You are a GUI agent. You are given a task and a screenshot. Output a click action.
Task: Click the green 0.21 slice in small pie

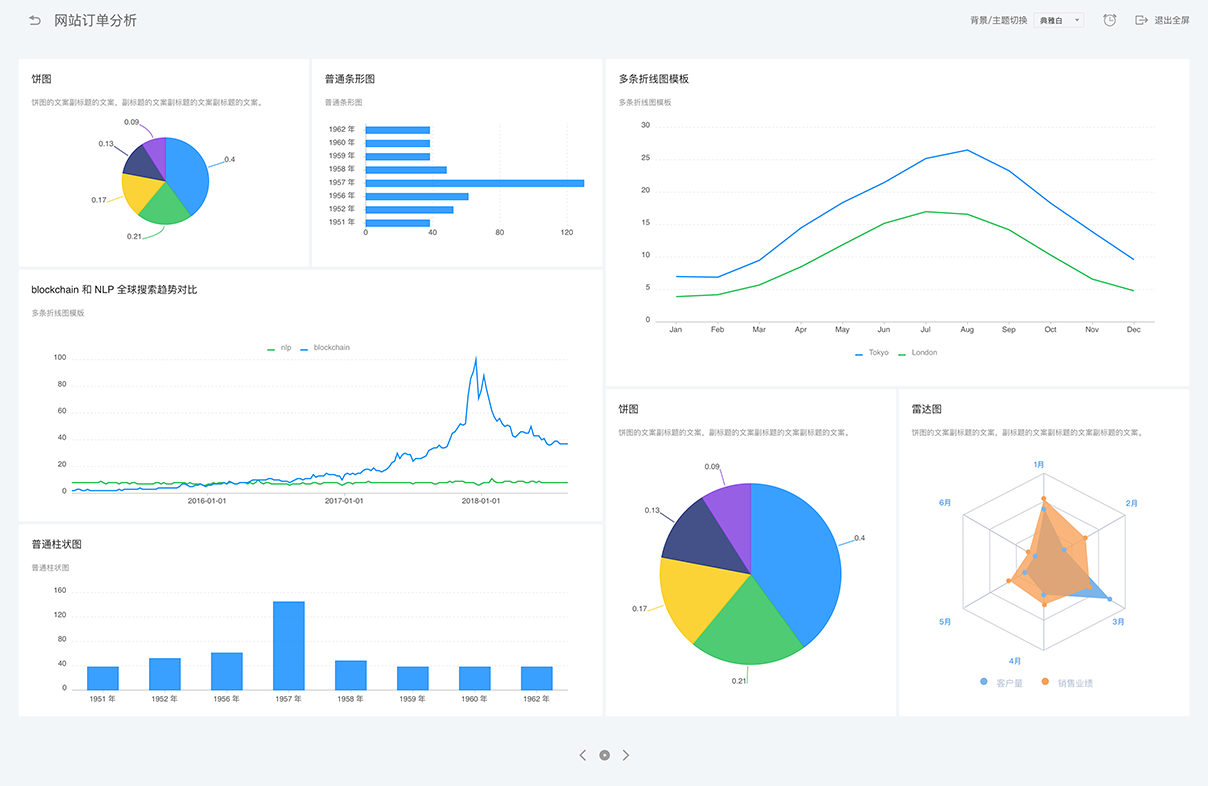pyautogui.click(x=165, y=205)
